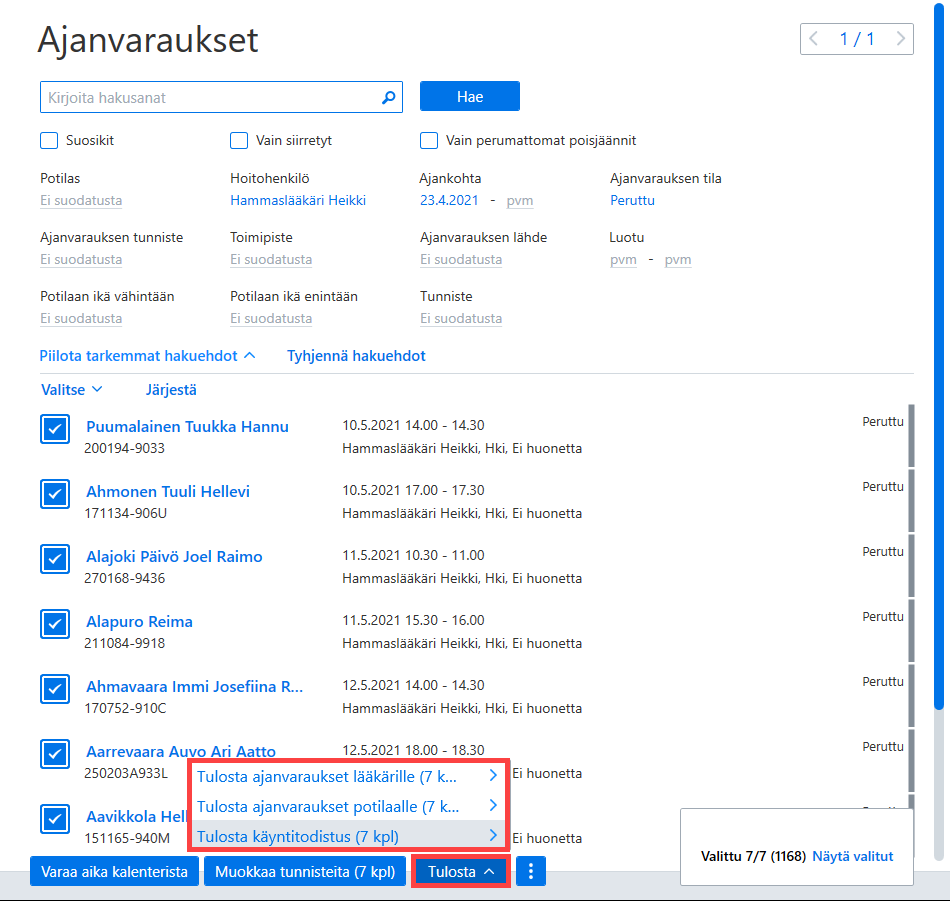950x901 pixels.
Task: Click the blue vertical page scrollbar
Action: [x=939, y=357]
